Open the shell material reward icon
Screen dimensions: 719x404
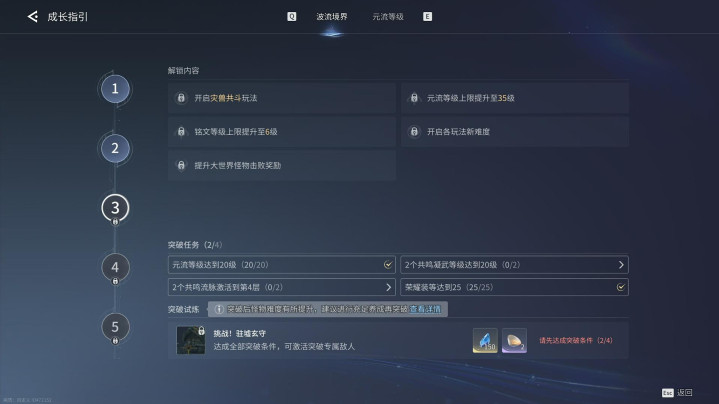(x=514, y=341)
